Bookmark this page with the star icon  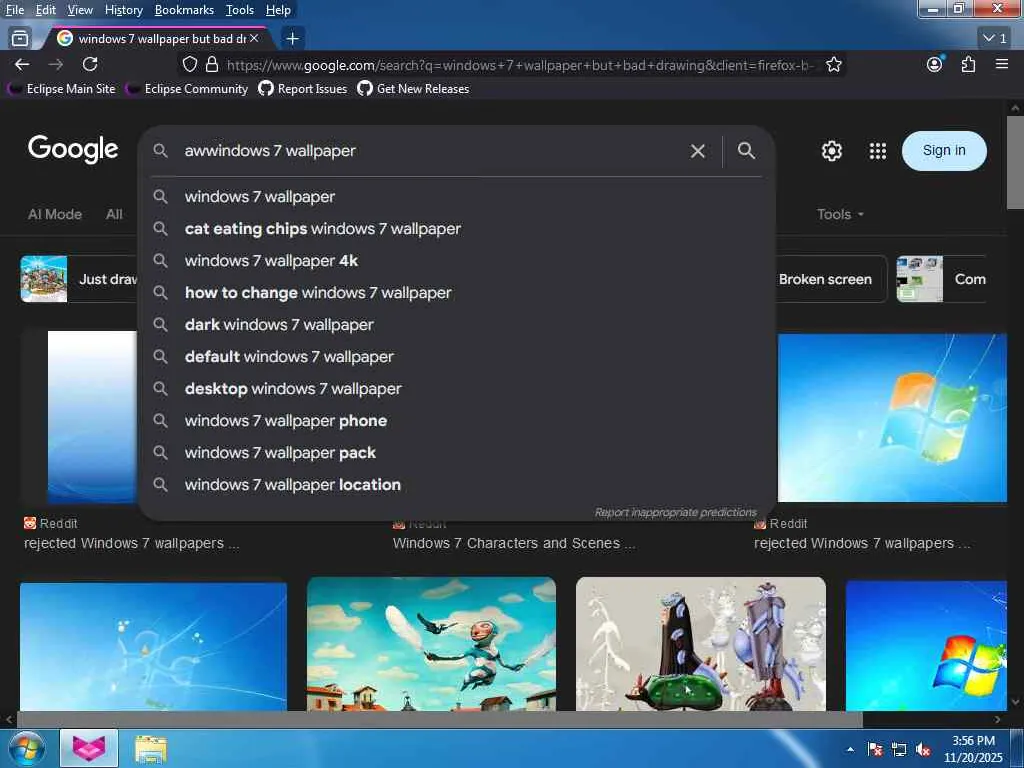[x=833, y=64]
